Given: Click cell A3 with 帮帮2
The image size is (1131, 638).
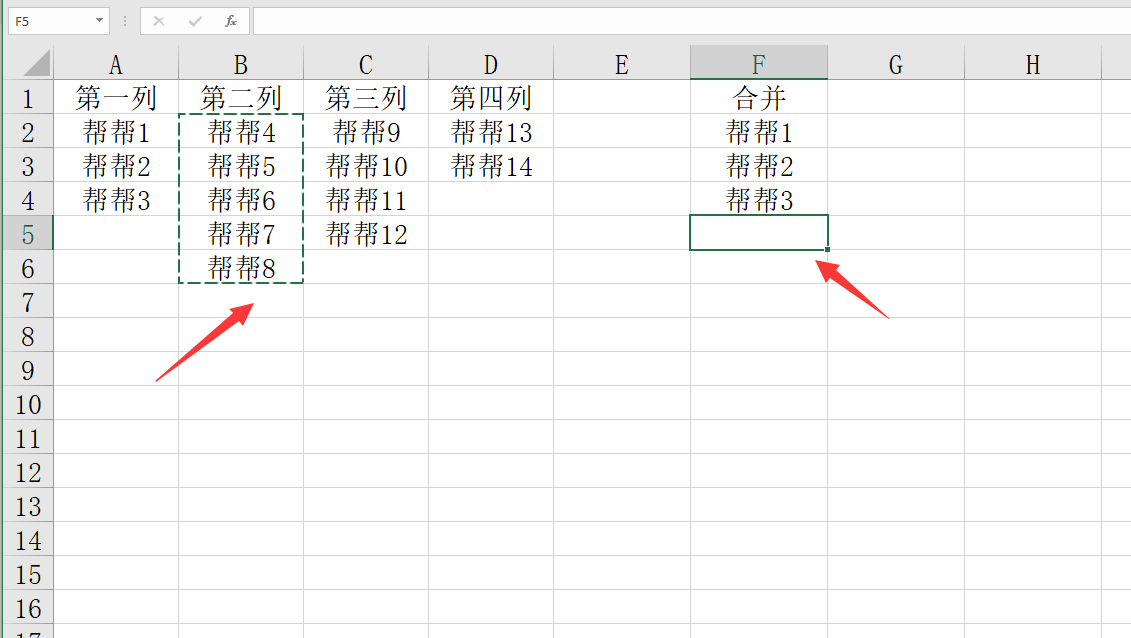Looking at the screenshot, I should click(x=115, y=165).
